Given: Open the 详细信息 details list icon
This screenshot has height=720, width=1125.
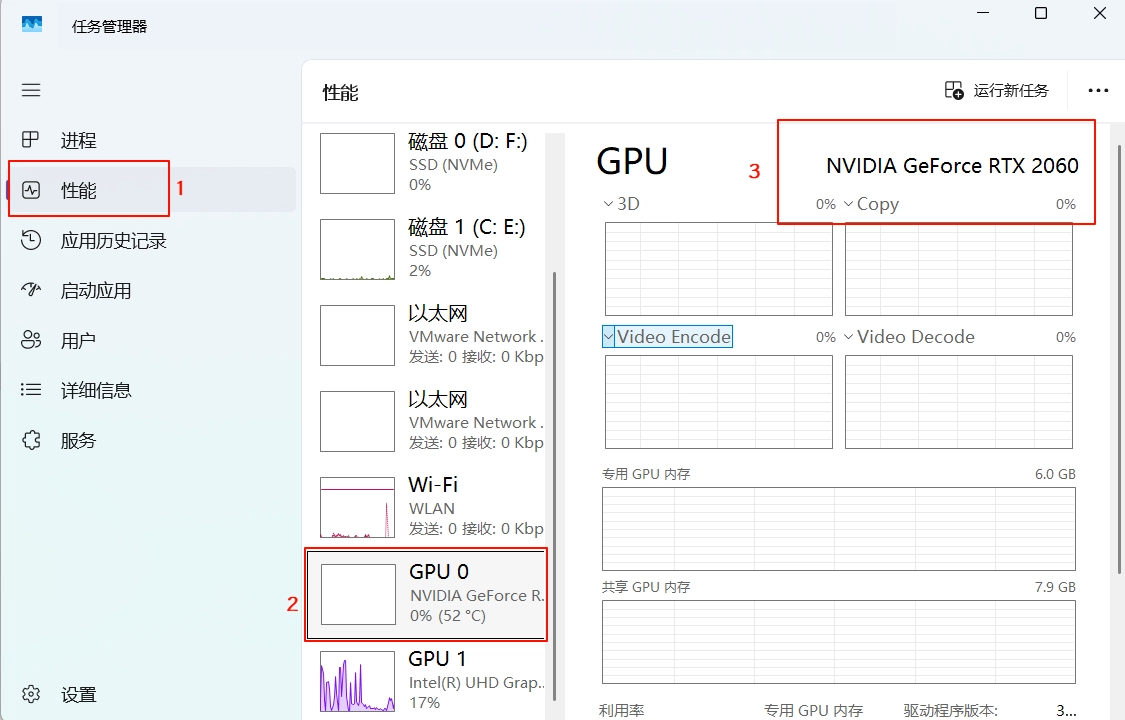Looking at the screenshot, I should tap(31, 389).
